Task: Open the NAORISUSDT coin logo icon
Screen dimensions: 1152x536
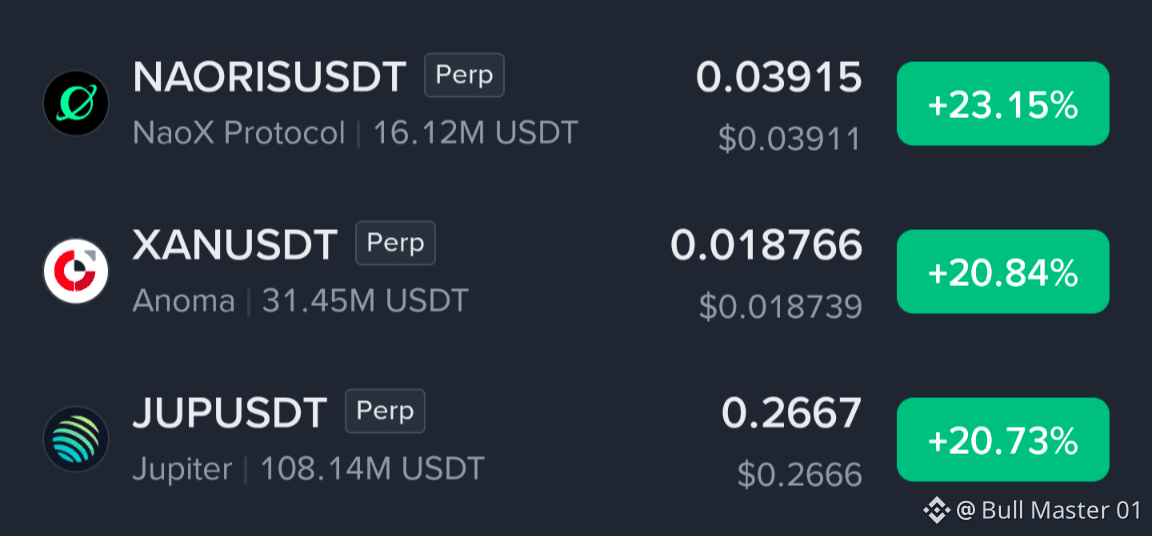Action: tap(76, 103)
